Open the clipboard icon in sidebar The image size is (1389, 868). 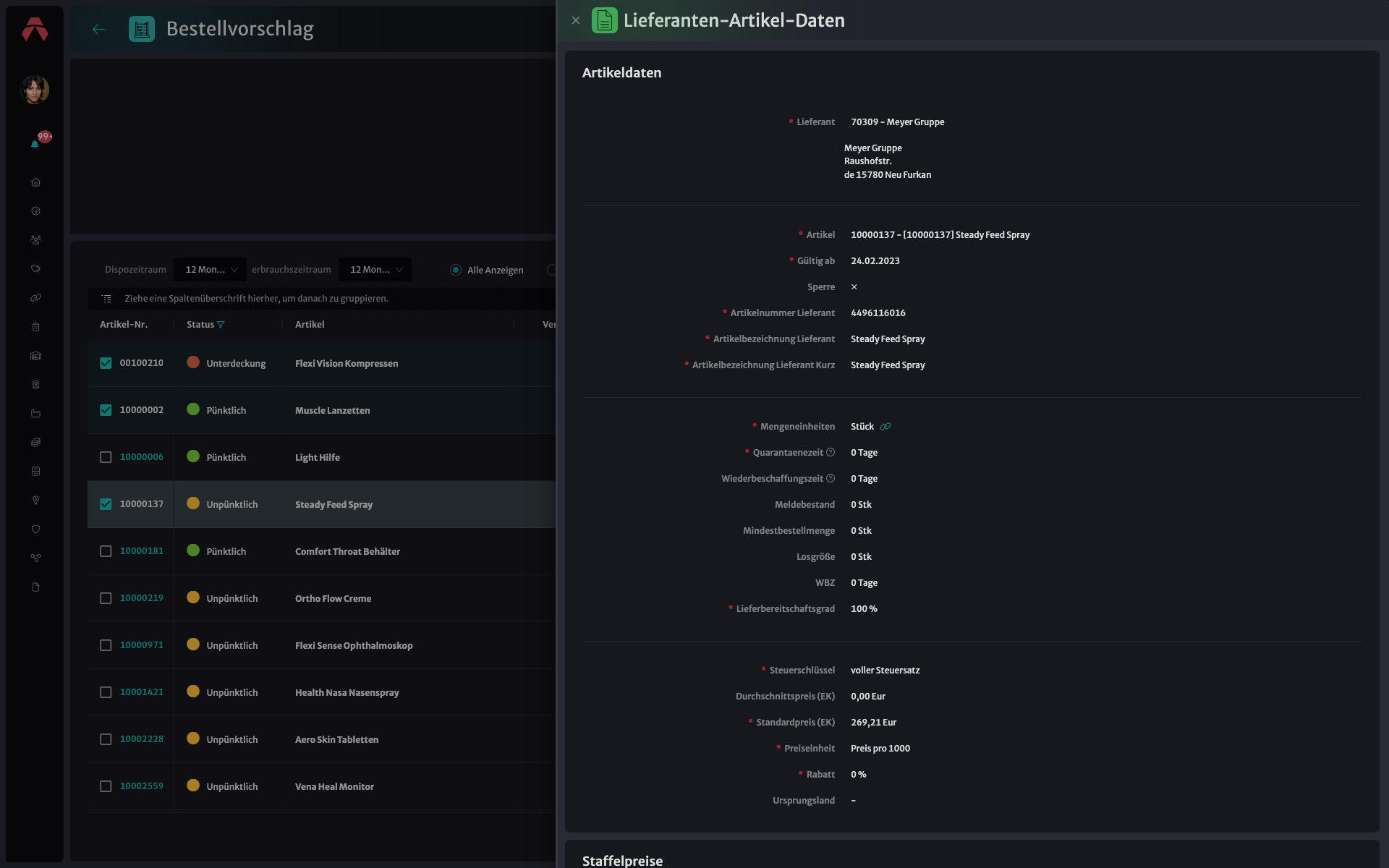coord(35,327)
